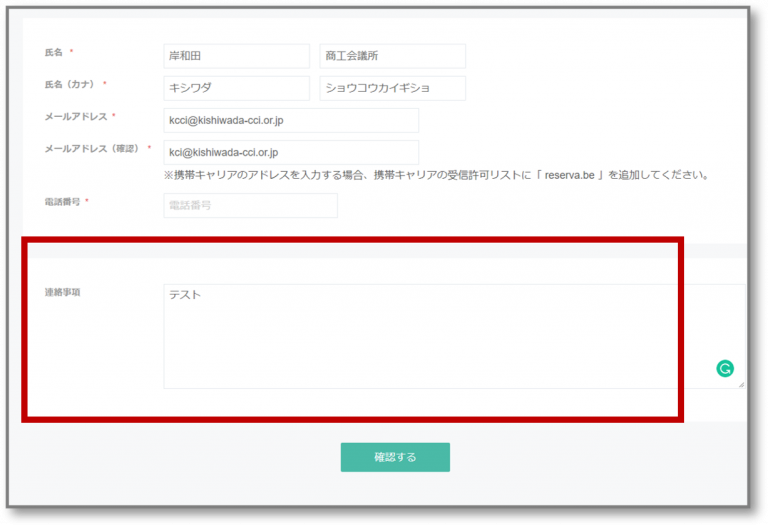Click the empty 電話番号 phone input

pyautogui.click(x=250, y=205)
